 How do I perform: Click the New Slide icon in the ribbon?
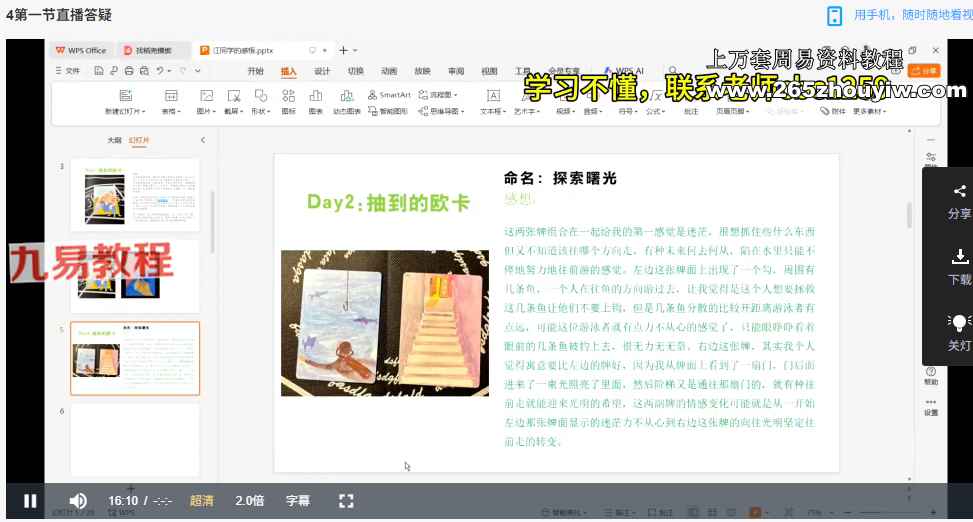tap(125, 95)
